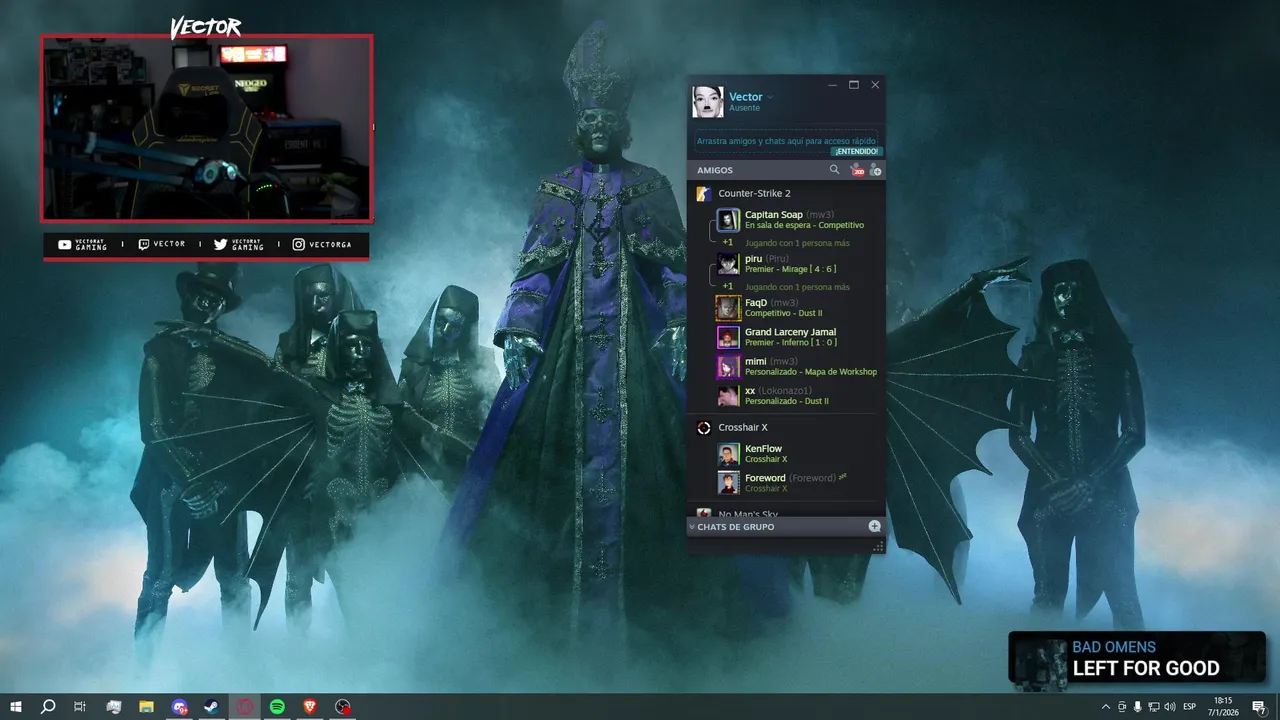Click the add a friend icon
Viewport: 1280px width, 720px height.
point(875,170)
